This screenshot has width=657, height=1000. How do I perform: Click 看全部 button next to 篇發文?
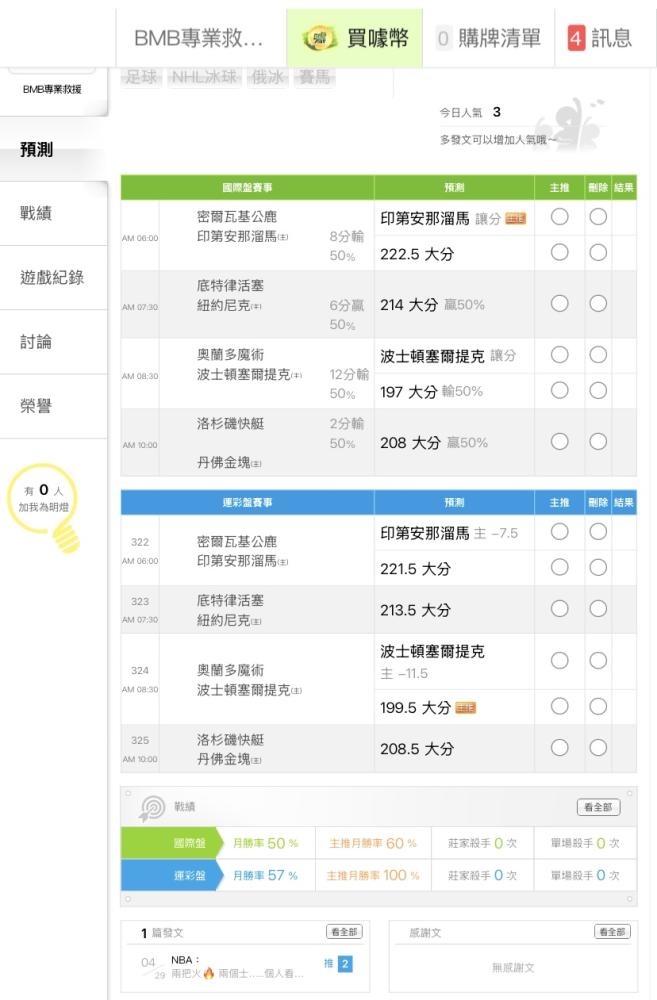point(344,932)
